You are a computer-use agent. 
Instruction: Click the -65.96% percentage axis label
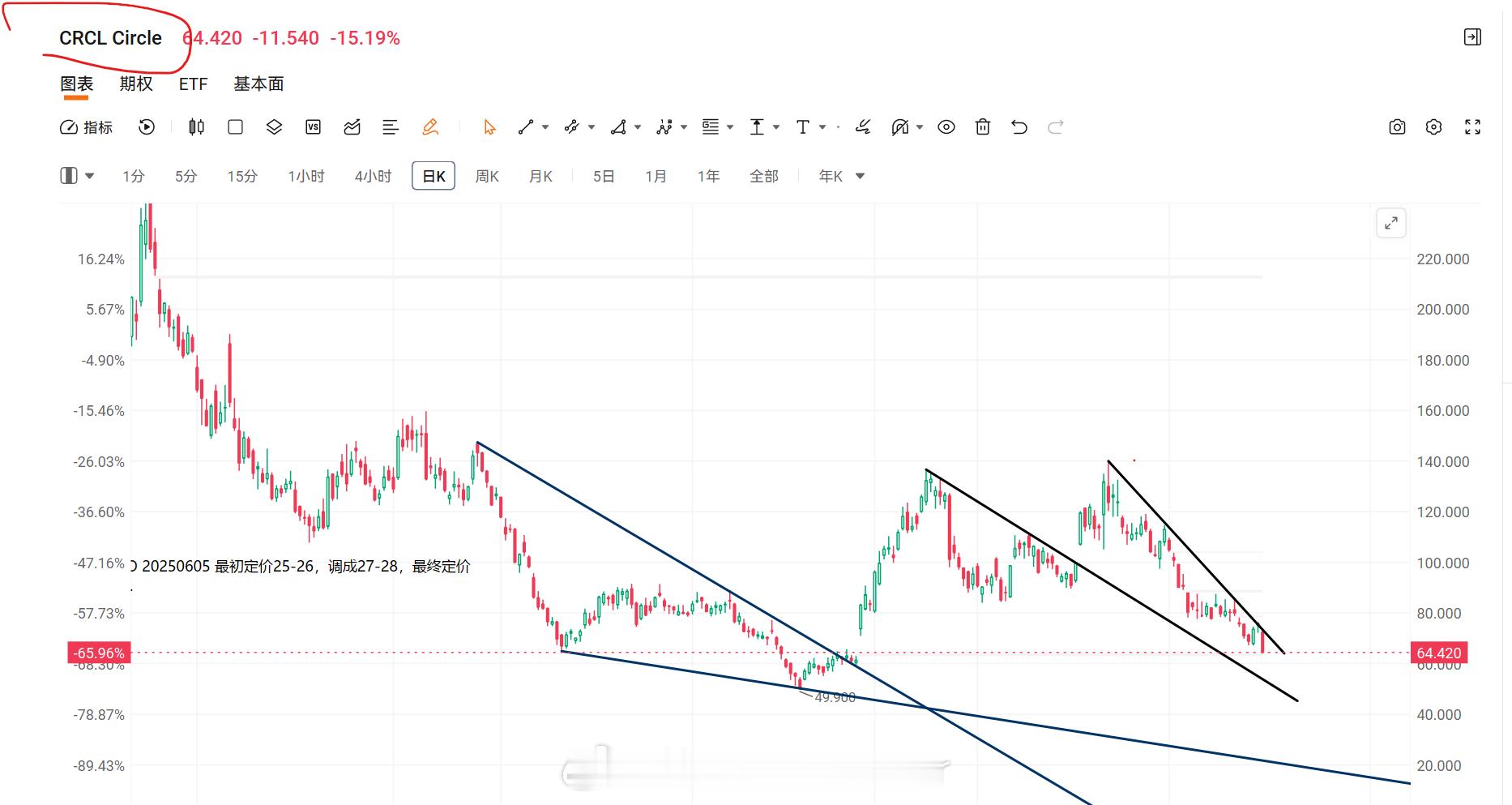click(99, 653)
